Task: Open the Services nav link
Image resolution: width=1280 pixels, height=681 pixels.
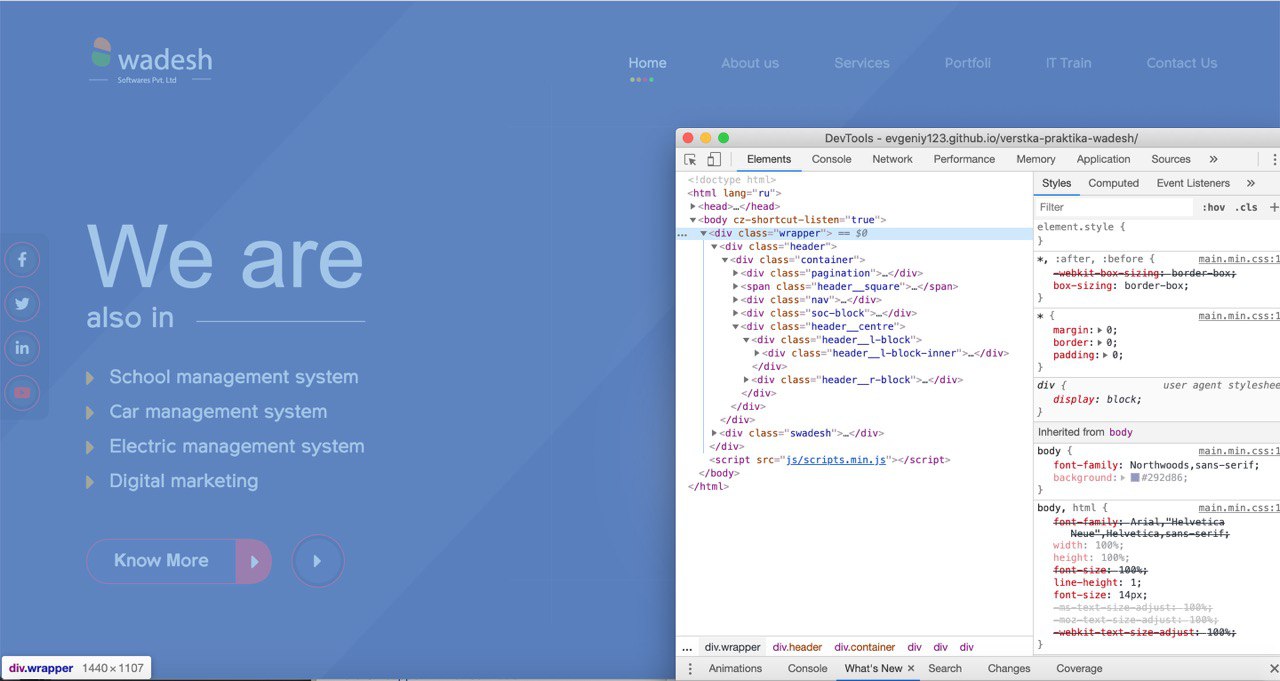Action: [862, 63]
